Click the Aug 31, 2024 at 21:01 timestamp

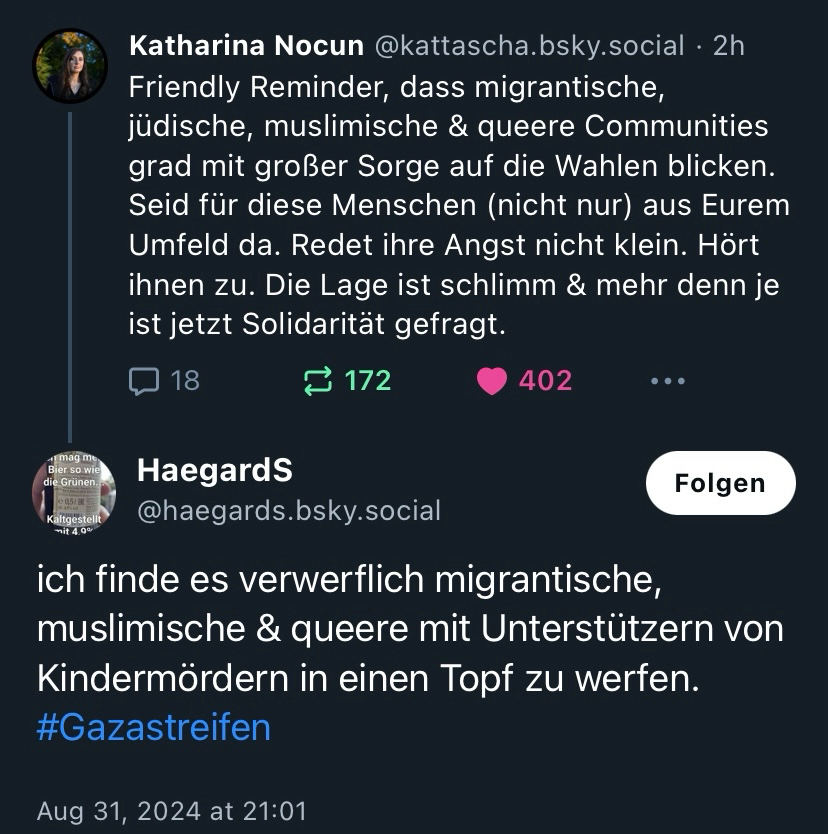tap(171, 810)
